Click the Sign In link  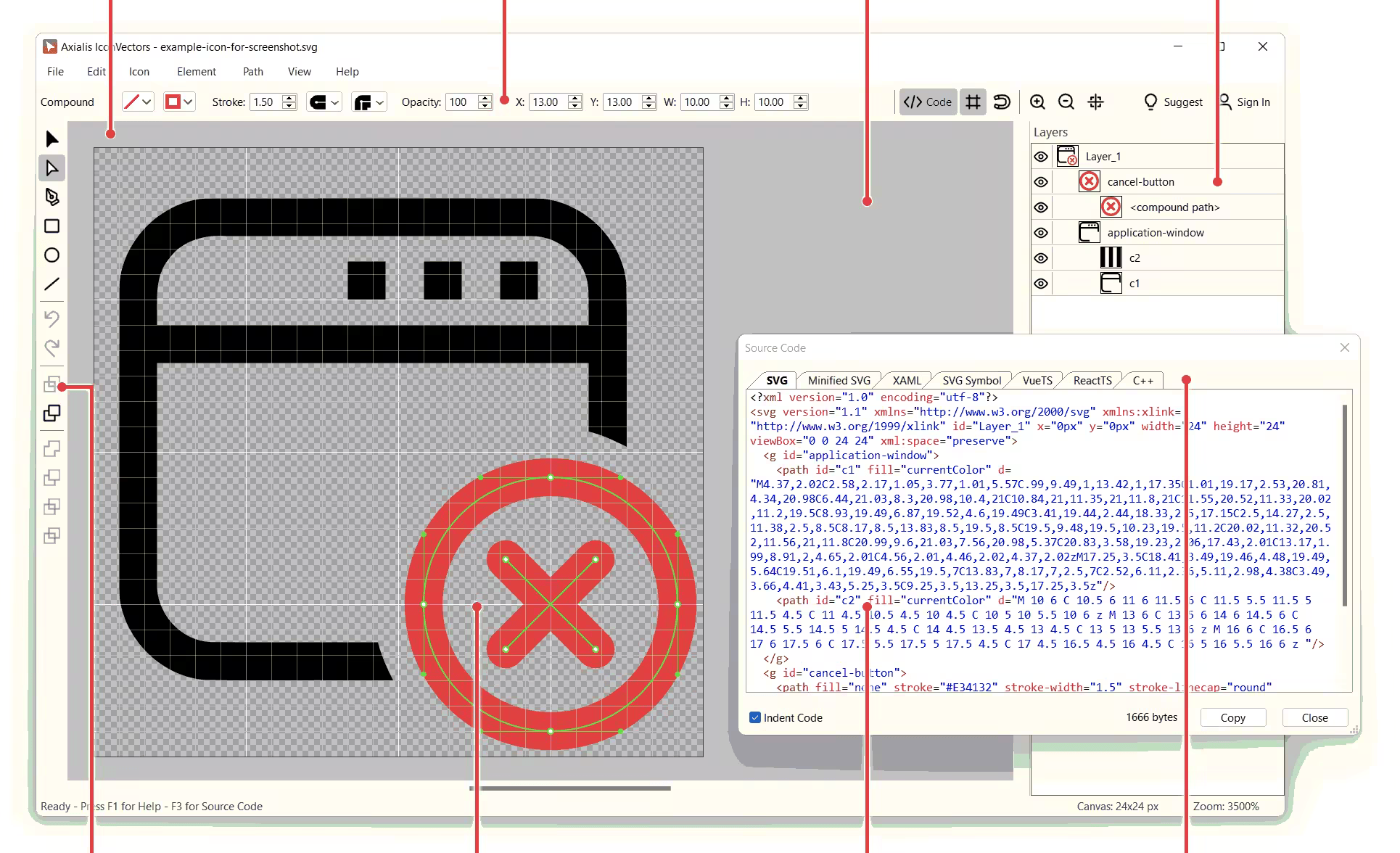(x=1245, y=102)
